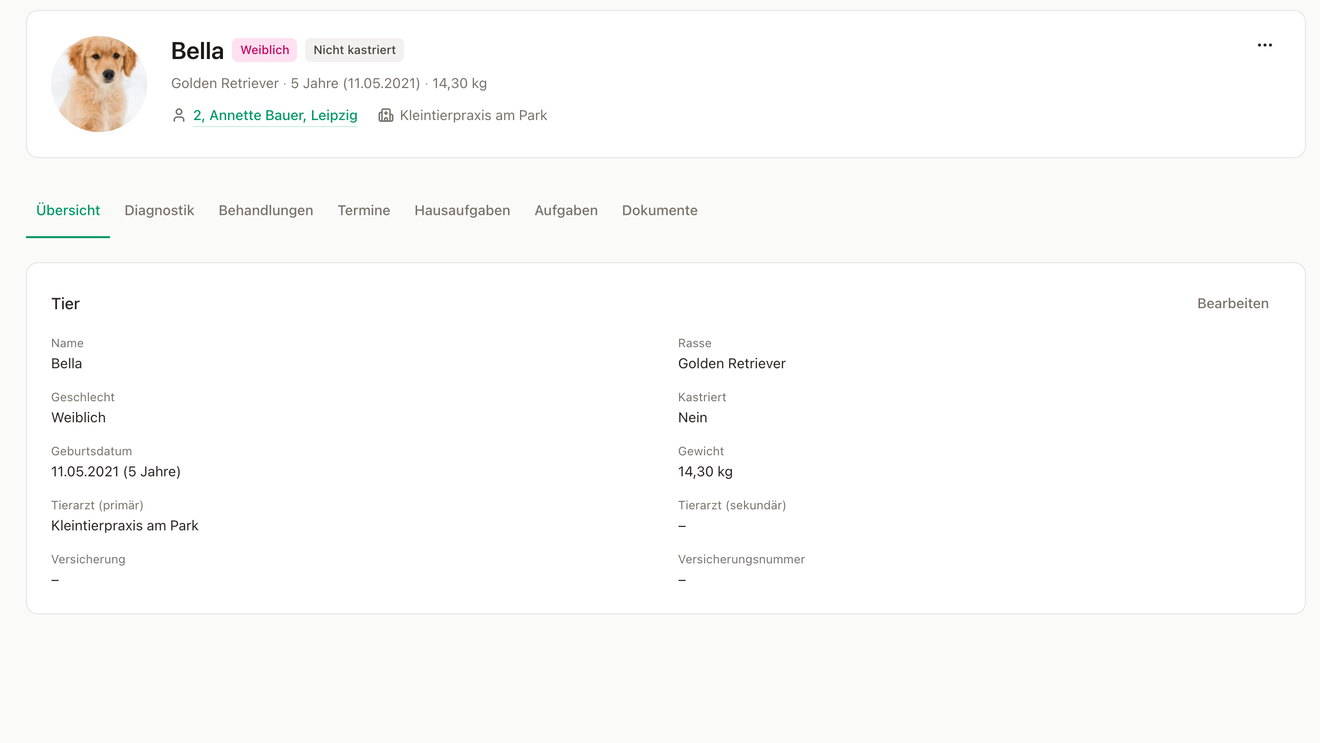Click the pink Weiblich badge
1320x743 pixels.
click(x=264, y=50)
